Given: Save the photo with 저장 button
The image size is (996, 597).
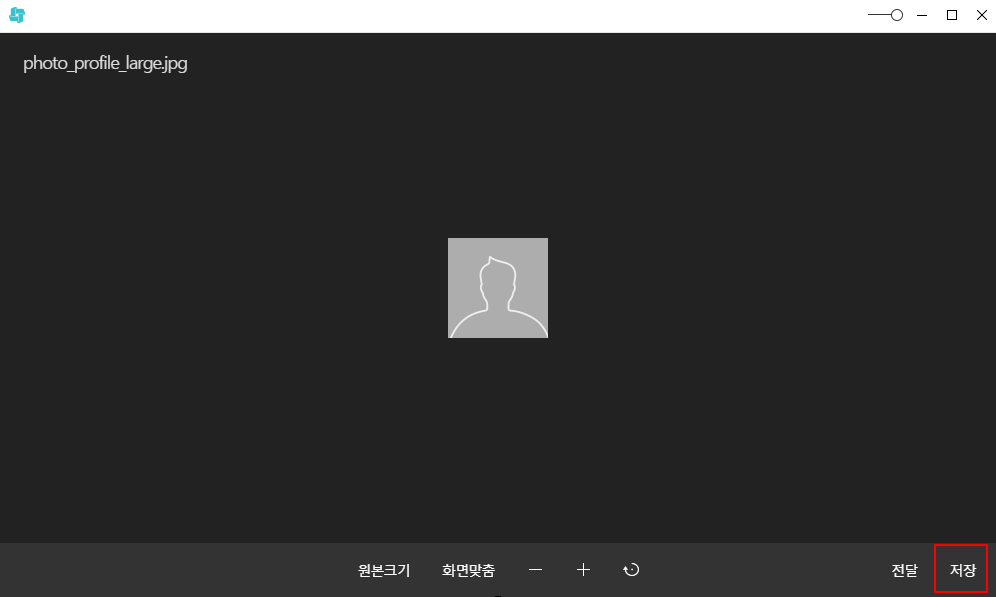Looking at the screenshot, I should (x=961, y=570).
